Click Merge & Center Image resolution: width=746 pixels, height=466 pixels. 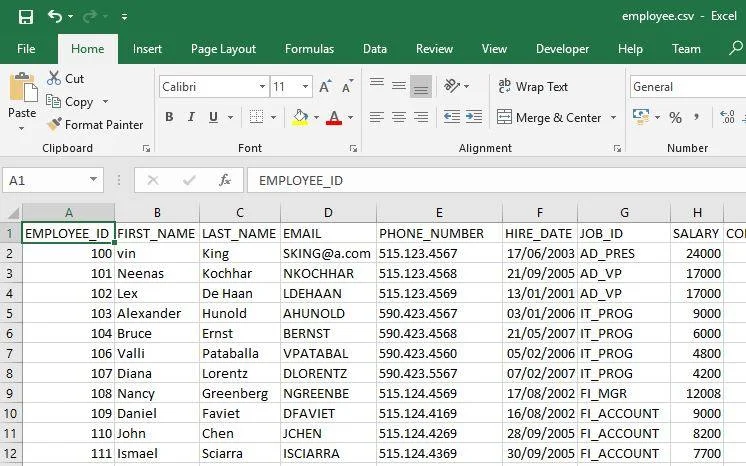pyautogui.click(x=550, y=117)
